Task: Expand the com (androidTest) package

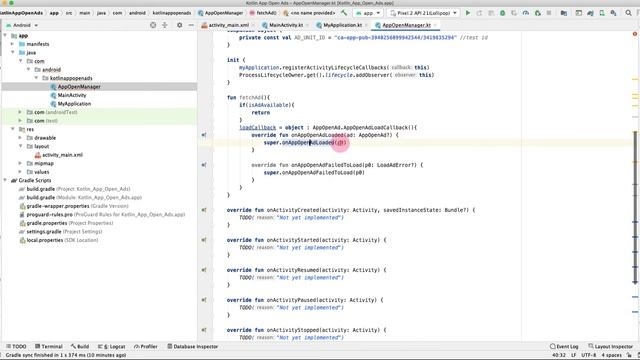Action: point(20,112)
